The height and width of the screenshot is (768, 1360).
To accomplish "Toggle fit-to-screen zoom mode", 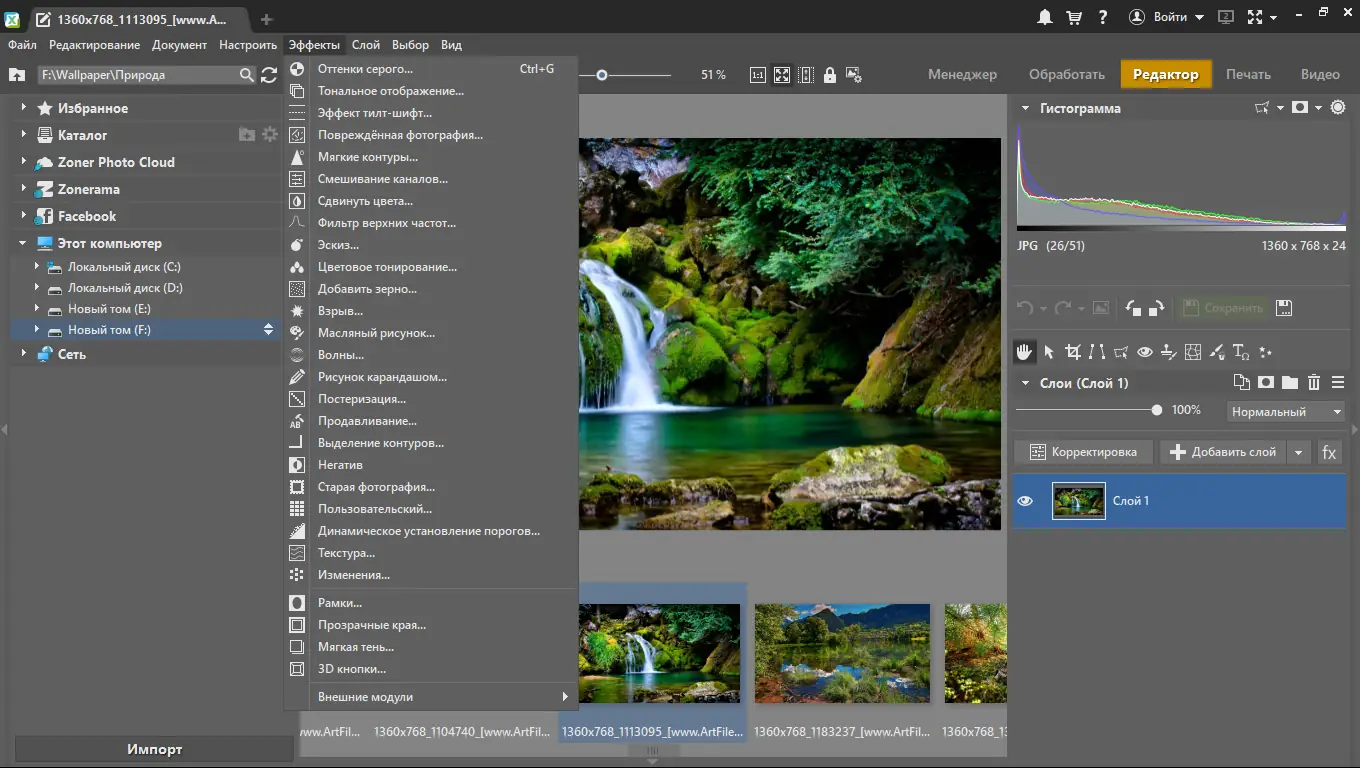I will (x=782, y=75).
